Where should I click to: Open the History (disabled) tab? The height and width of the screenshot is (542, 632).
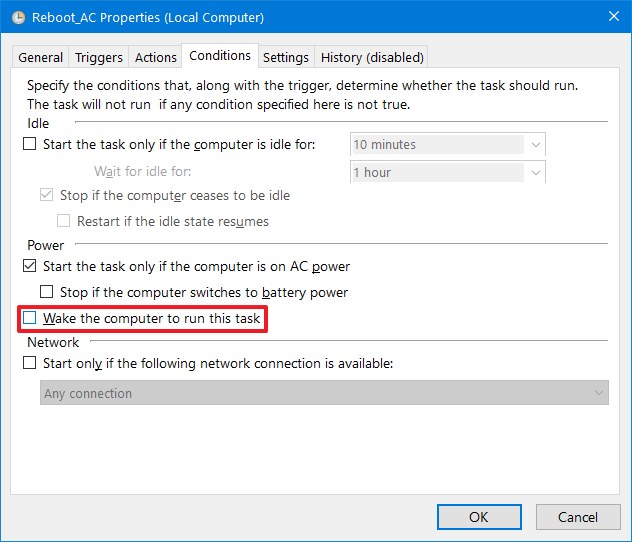point(372,57)
